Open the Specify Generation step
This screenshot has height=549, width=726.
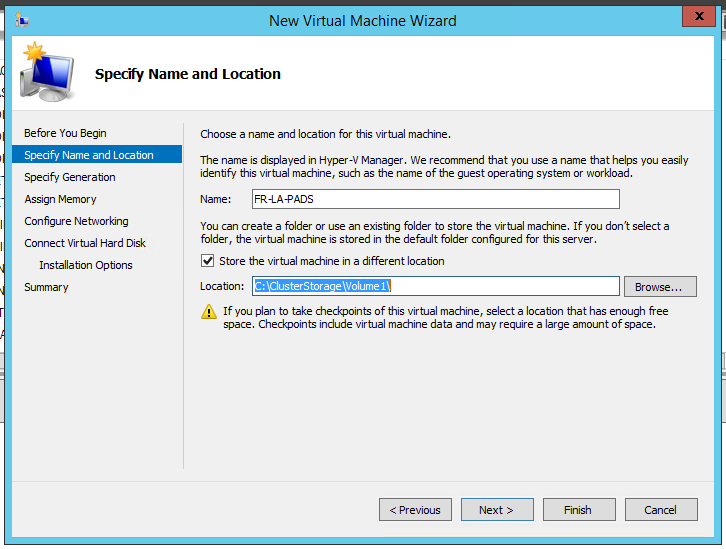pyautogui.click(x=70, y=177)
